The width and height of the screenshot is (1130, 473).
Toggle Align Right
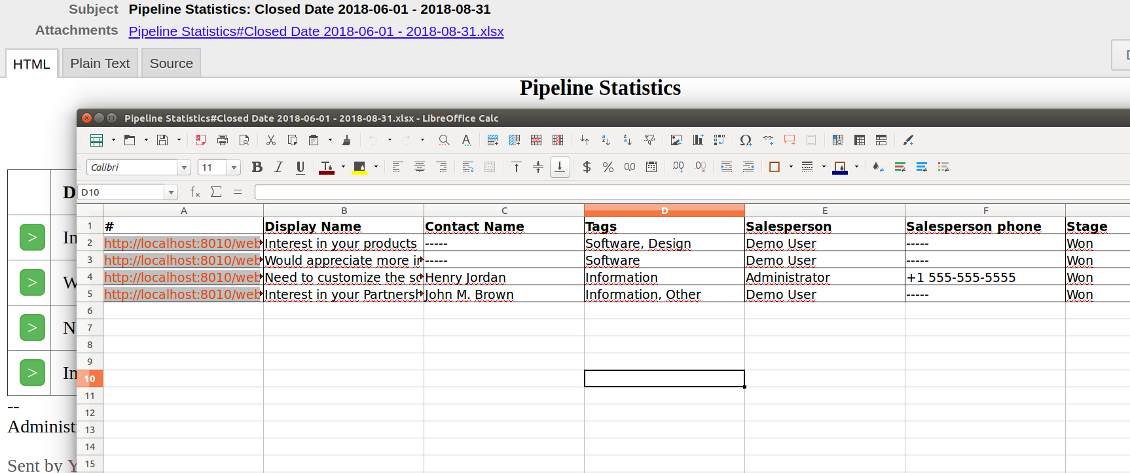coord(441,167)
